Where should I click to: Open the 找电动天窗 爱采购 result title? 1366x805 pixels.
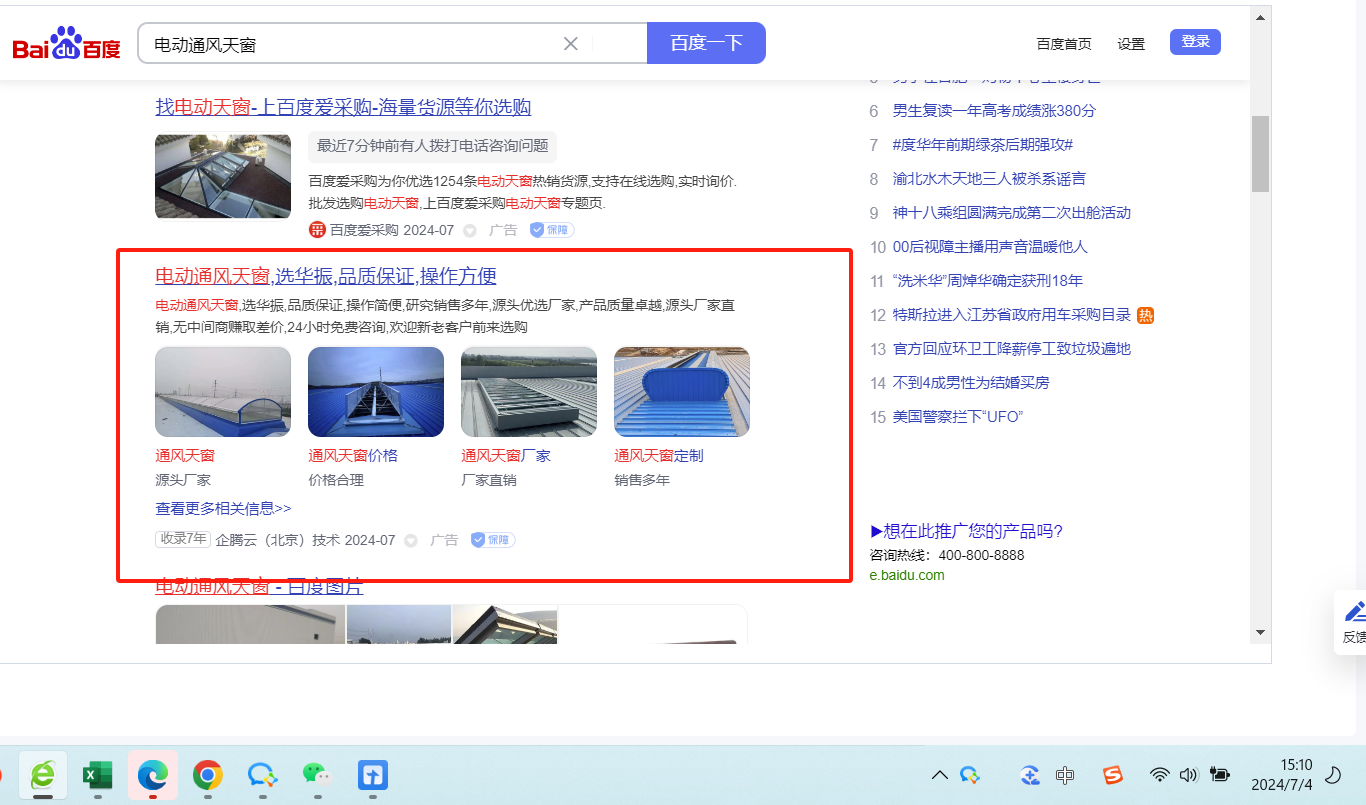(x=343, y=107)
